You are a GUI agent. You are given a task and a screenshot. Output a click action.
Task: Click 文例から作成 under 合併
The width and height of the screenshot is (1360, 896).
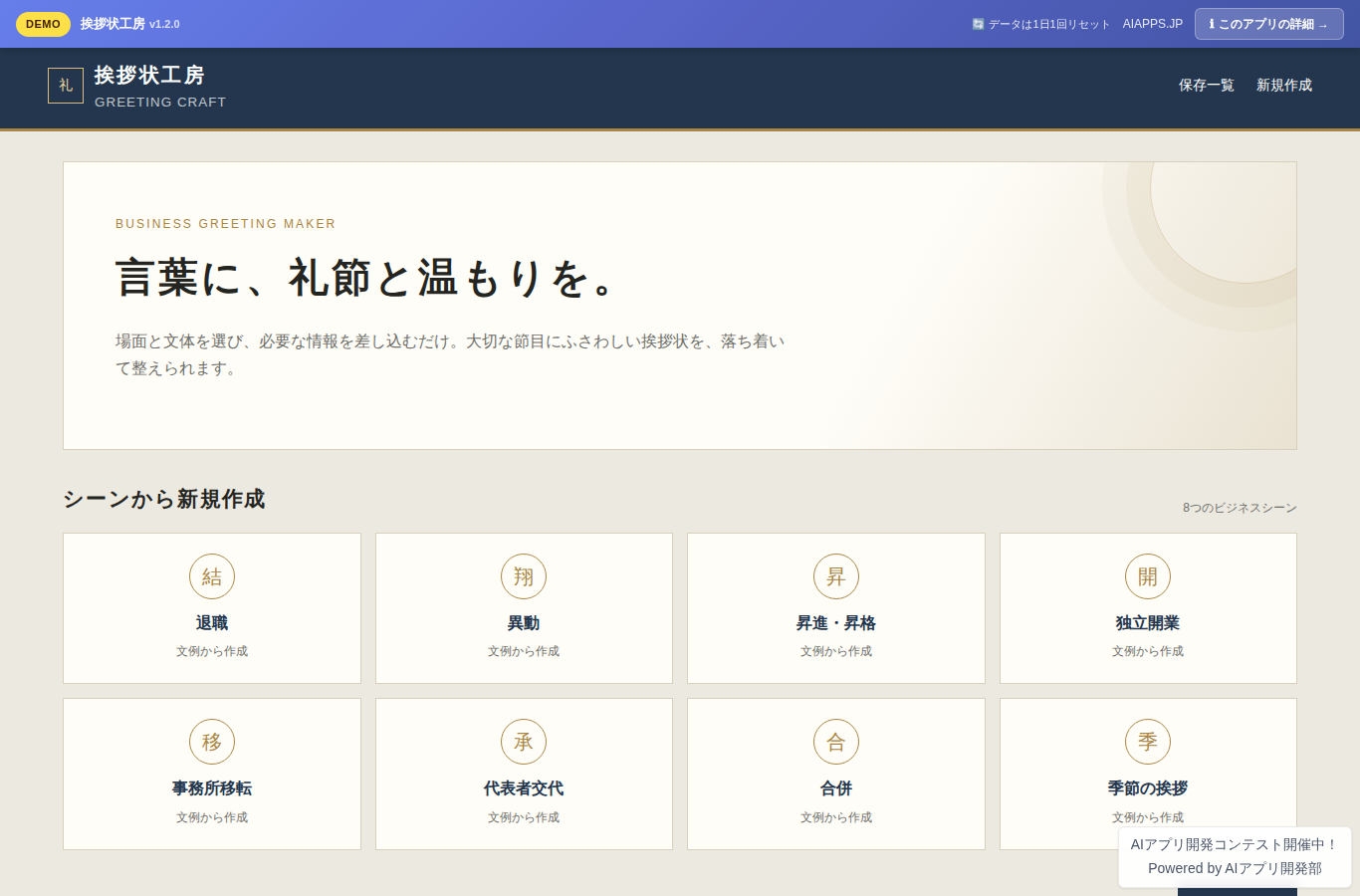[x=836, y=817]
